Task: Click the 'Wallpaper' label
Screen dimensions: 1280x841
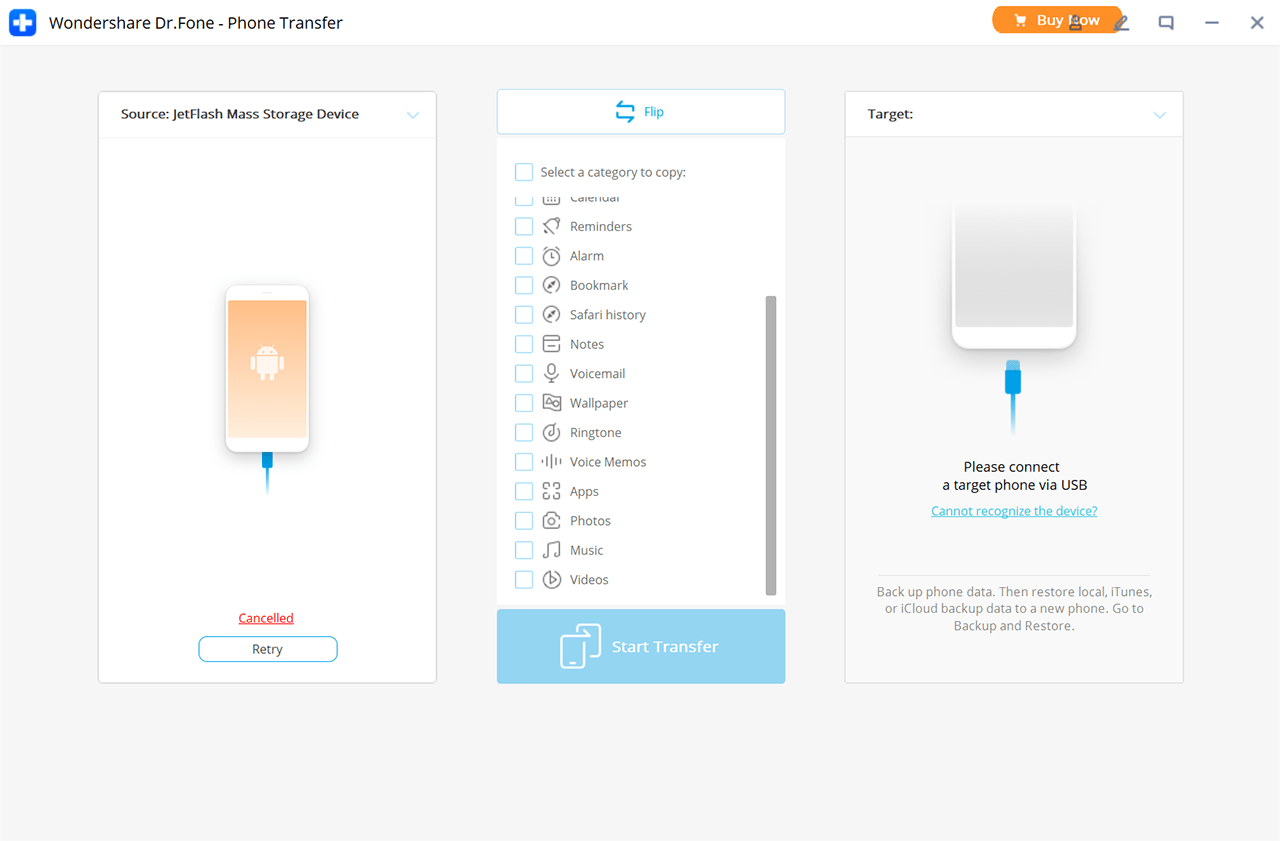Action: tap(599, 403)
